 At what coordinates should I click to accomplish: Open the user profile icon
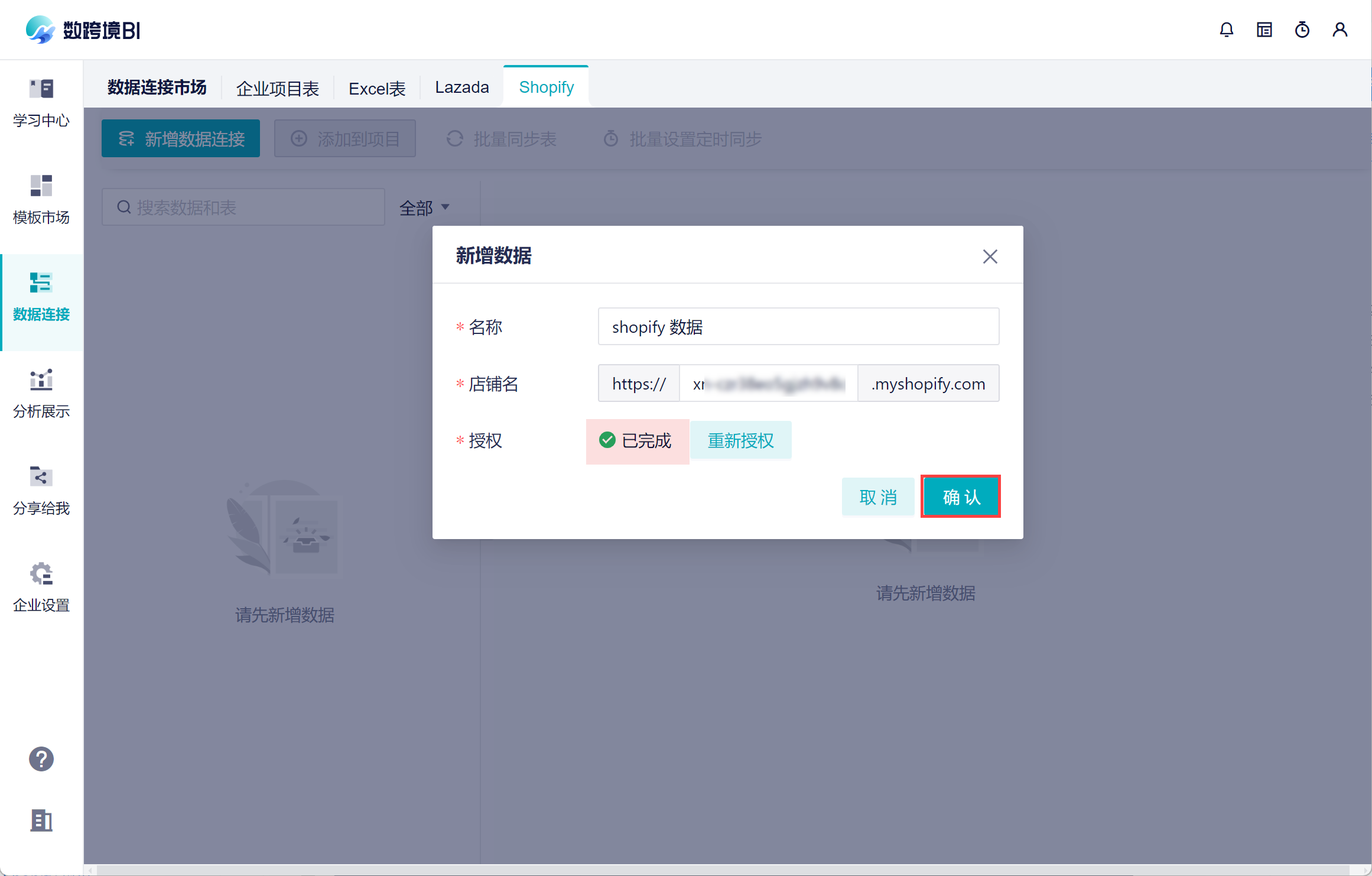[x=1340, y=30]
